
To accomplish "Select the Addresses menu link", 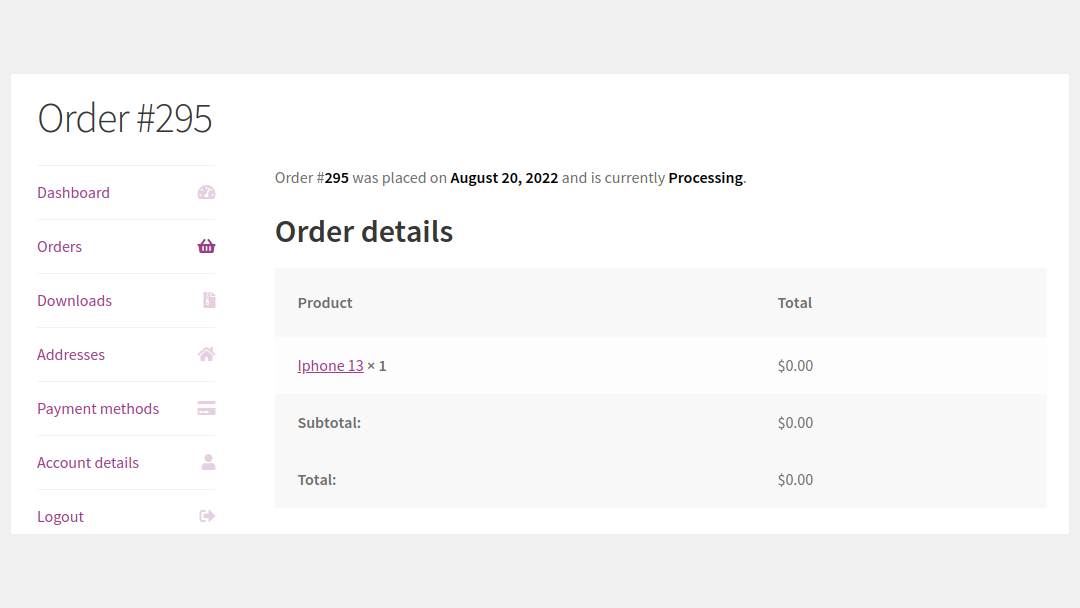I will coord(70,355).
